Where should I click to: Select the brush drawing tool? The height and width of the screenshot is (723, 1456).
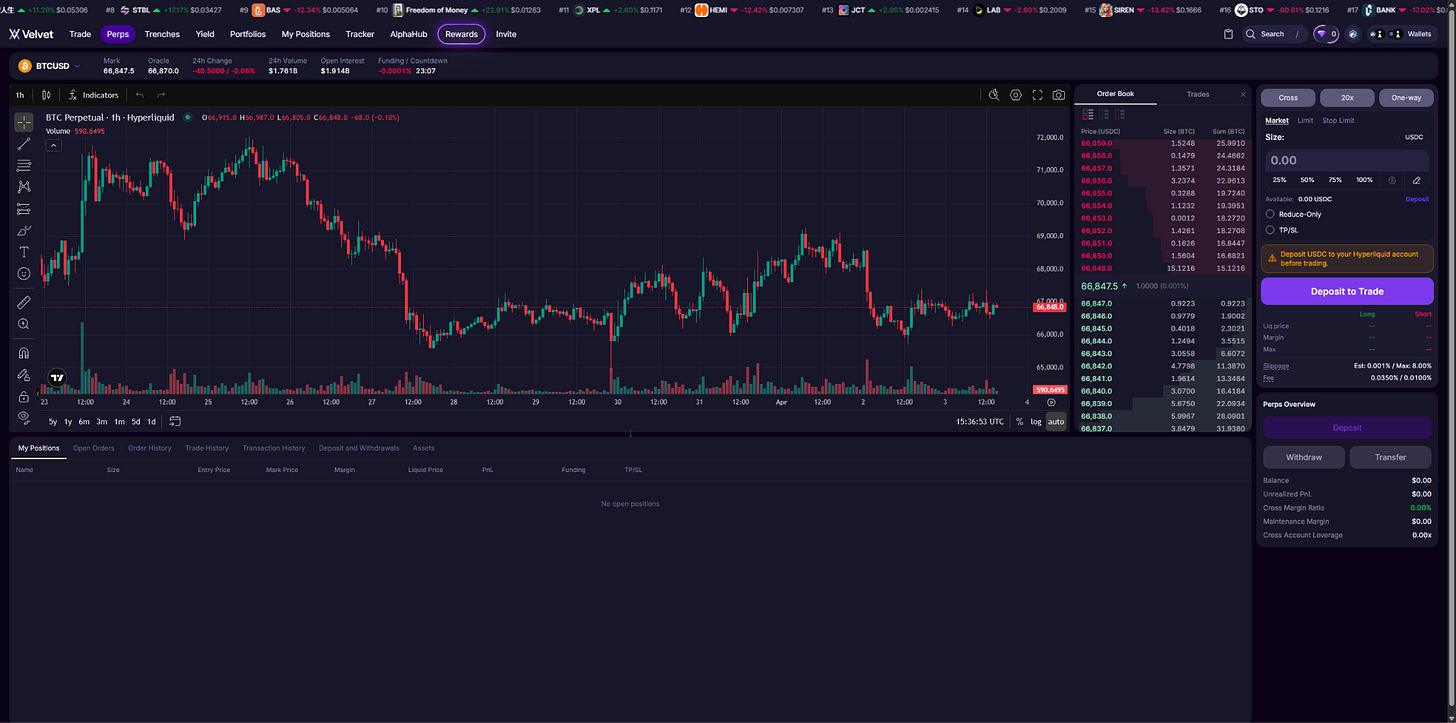click(x=24, y=230)
